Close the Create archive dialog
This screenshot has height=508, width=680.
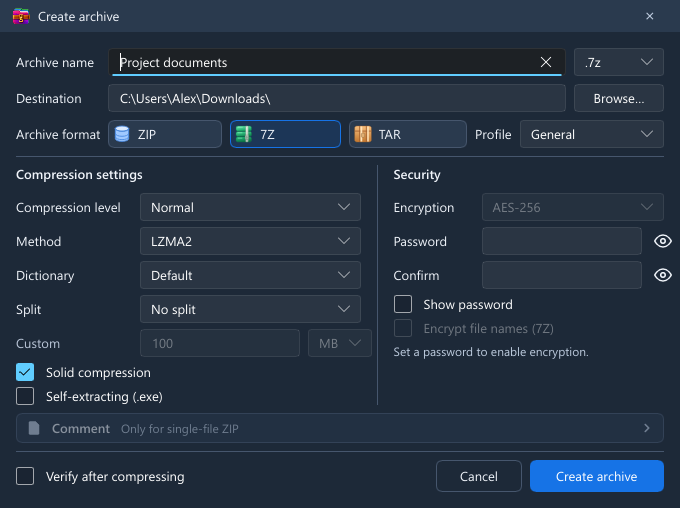click(650, 16)
